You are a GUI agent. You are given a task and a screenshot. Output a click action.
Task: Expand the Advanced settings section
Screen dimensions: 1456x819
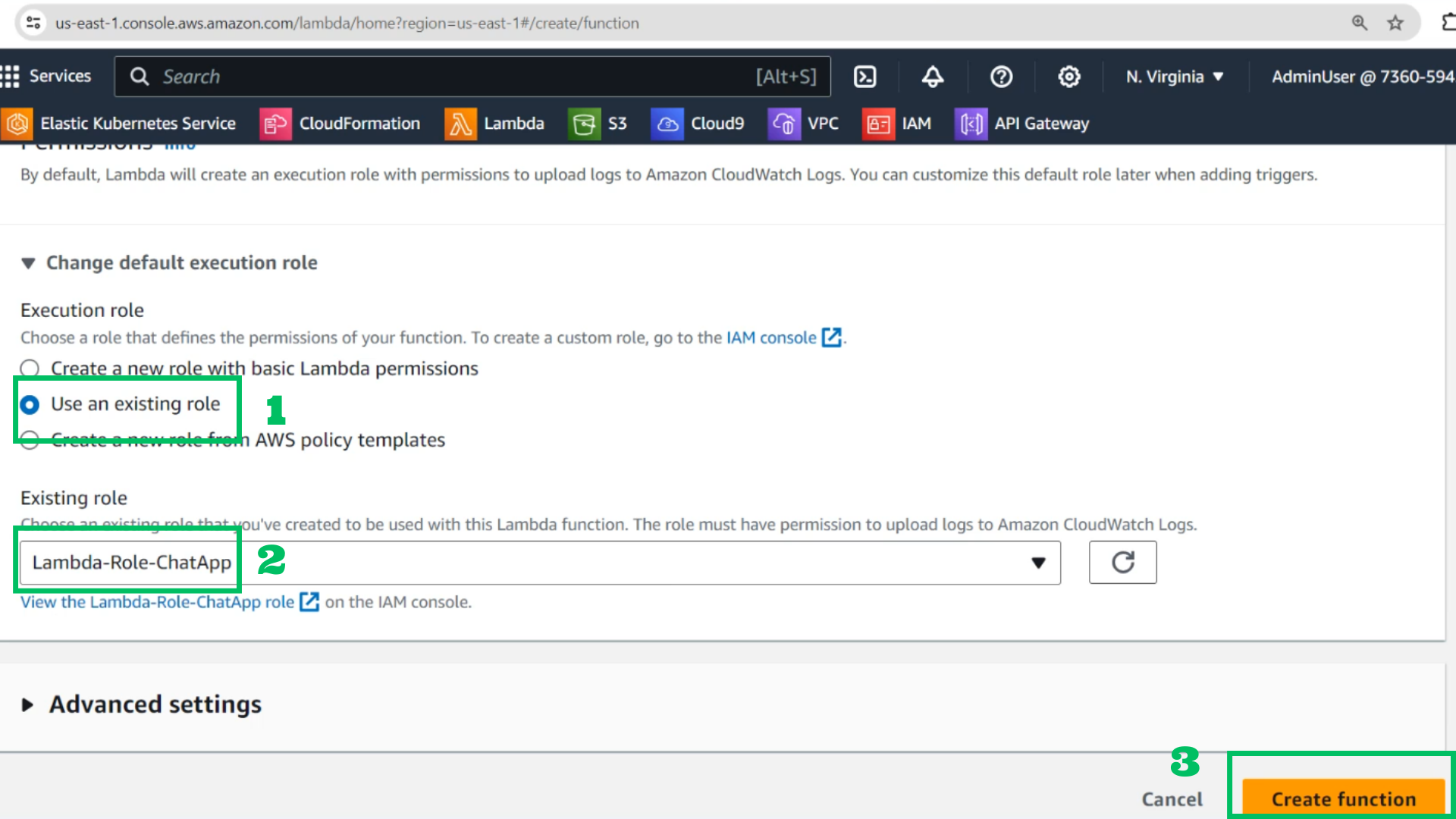click(141, 704)
